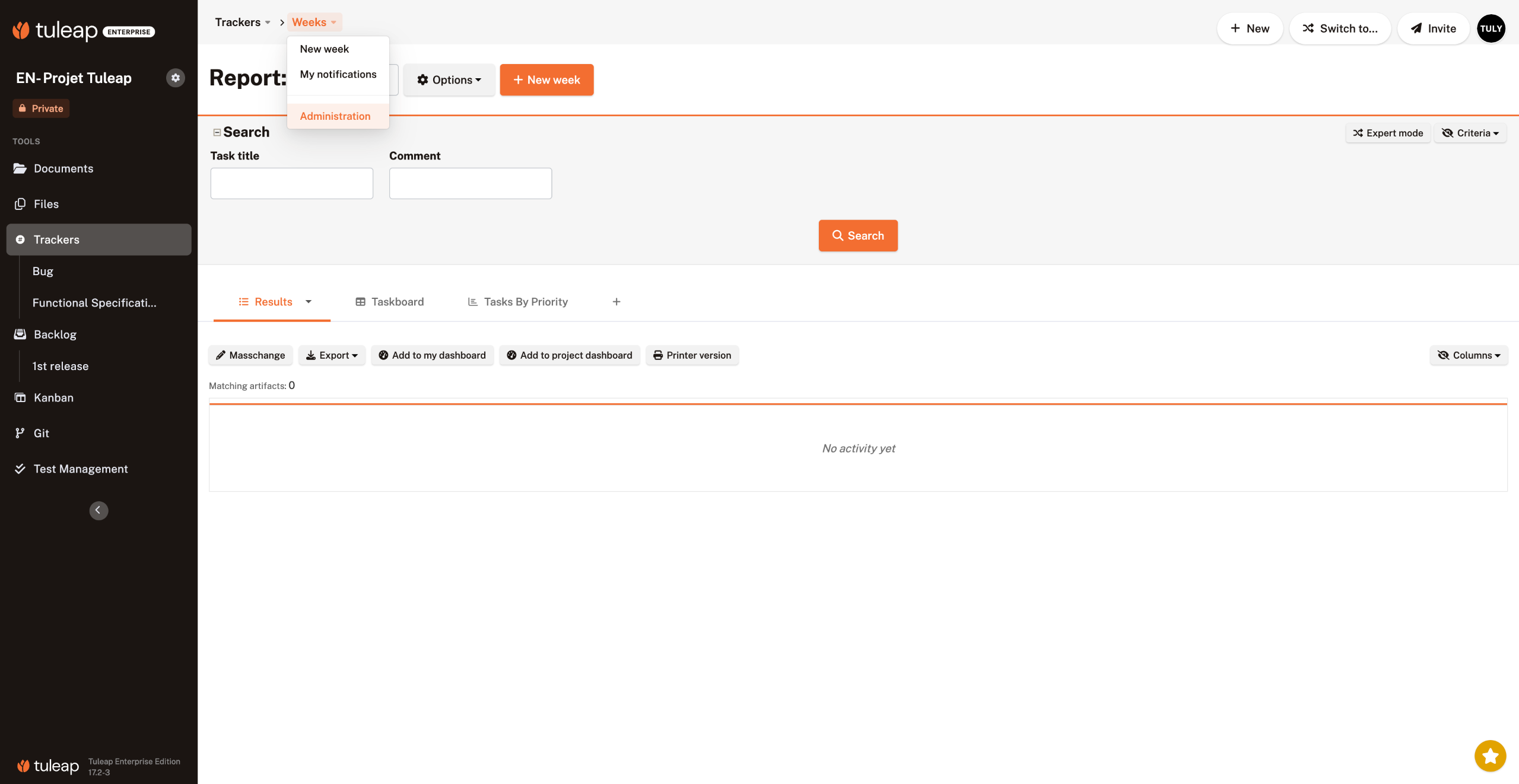
Task: Click the orange Search button
Action: pos(858,235)
